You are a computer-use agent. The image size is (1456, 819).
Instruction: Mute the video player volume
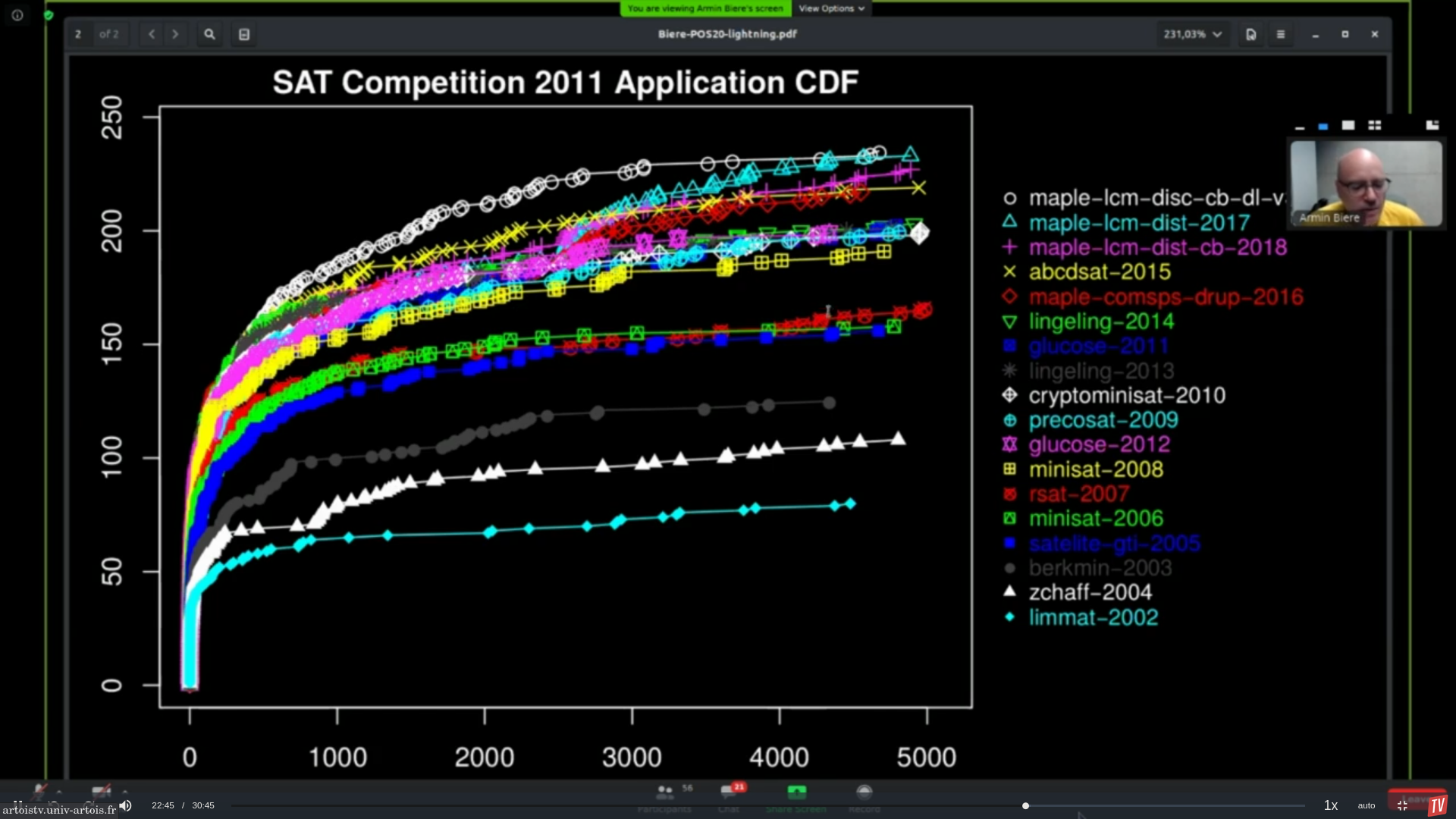(x=126, y=805)
